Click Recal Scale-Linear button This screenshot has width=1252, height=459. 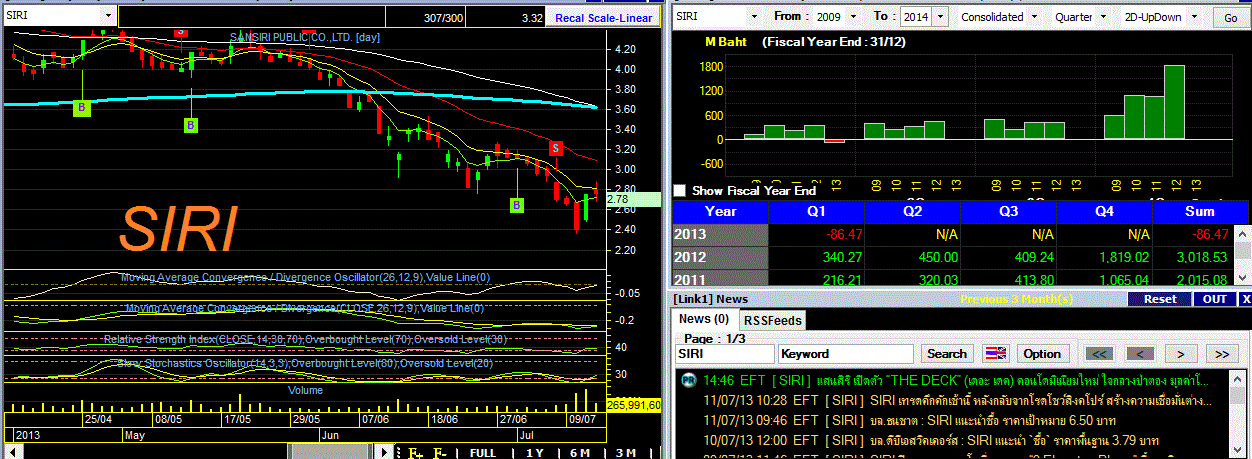pos(603,18)
